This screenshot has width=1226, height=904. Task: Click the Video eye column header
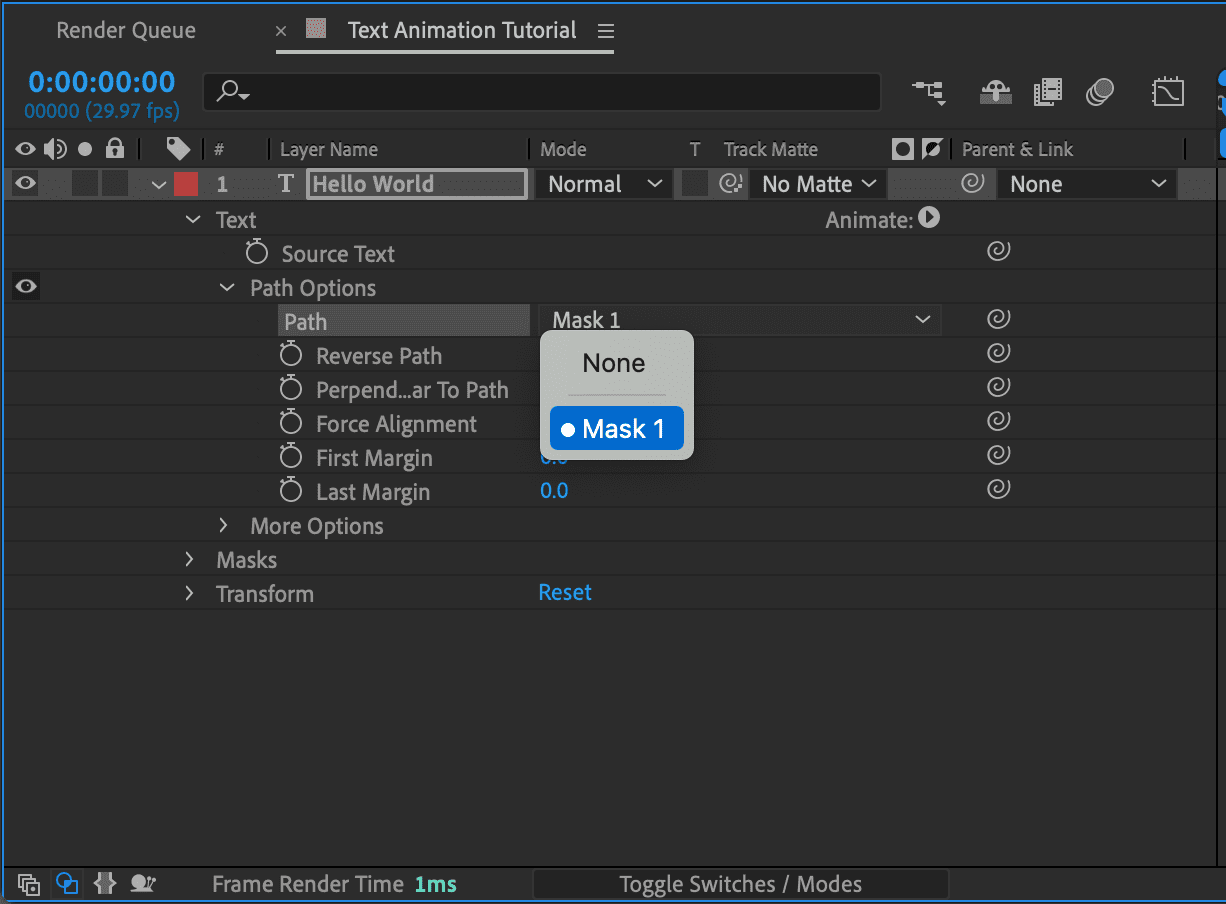click(x=26, y=149)
